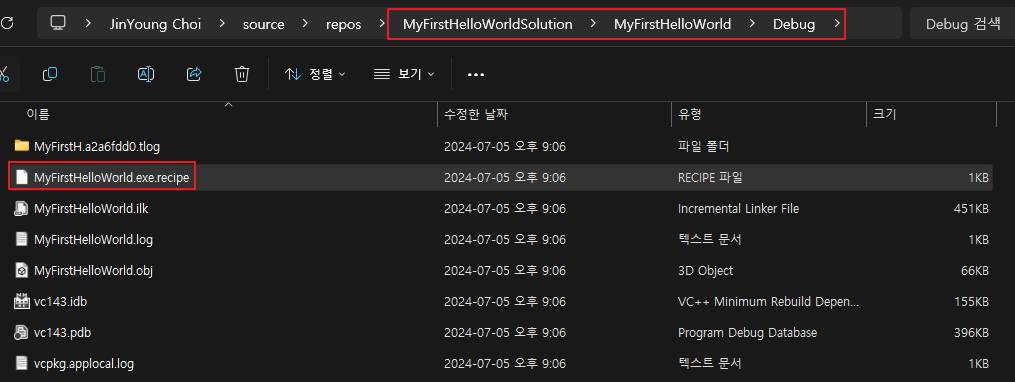Select MyFirstHelloWorld.exe.recipe file name
Image resolution: width=1015 pixels, height=382 pixels.
[111, 177]
